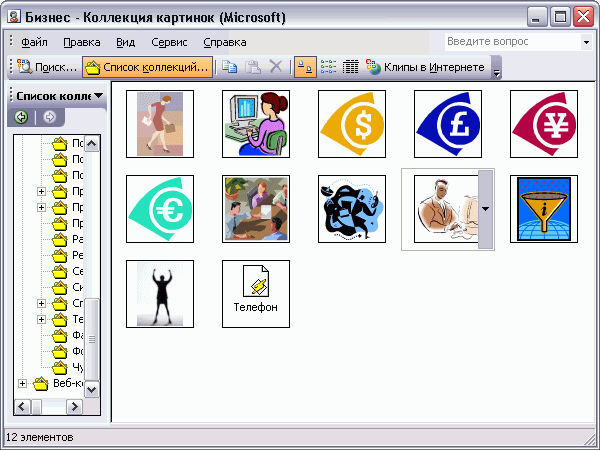
Task: Click the Delete X toolbar icon
Action: click(x=276, y=67)
